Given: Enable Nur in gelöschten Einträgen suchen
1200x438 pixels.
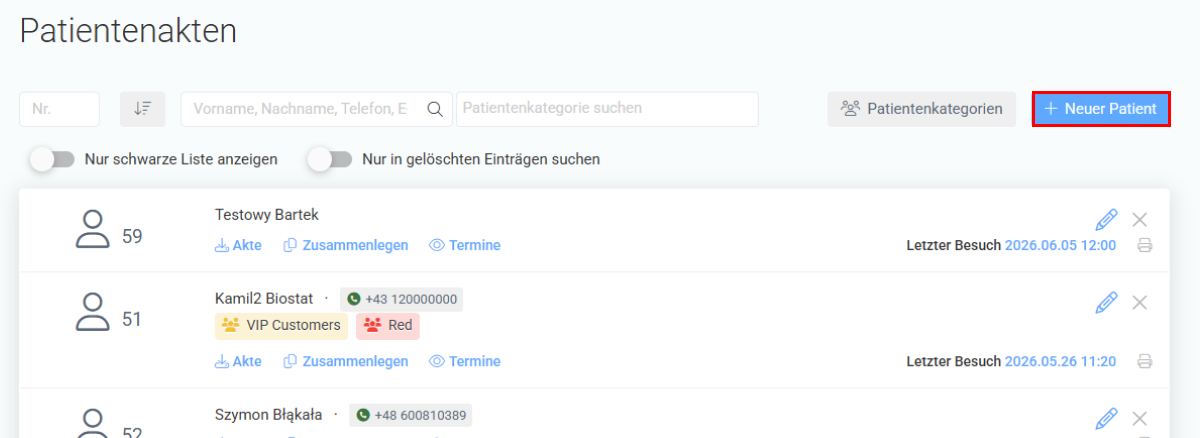Looking at the screenshot, I should coord(330,159).
